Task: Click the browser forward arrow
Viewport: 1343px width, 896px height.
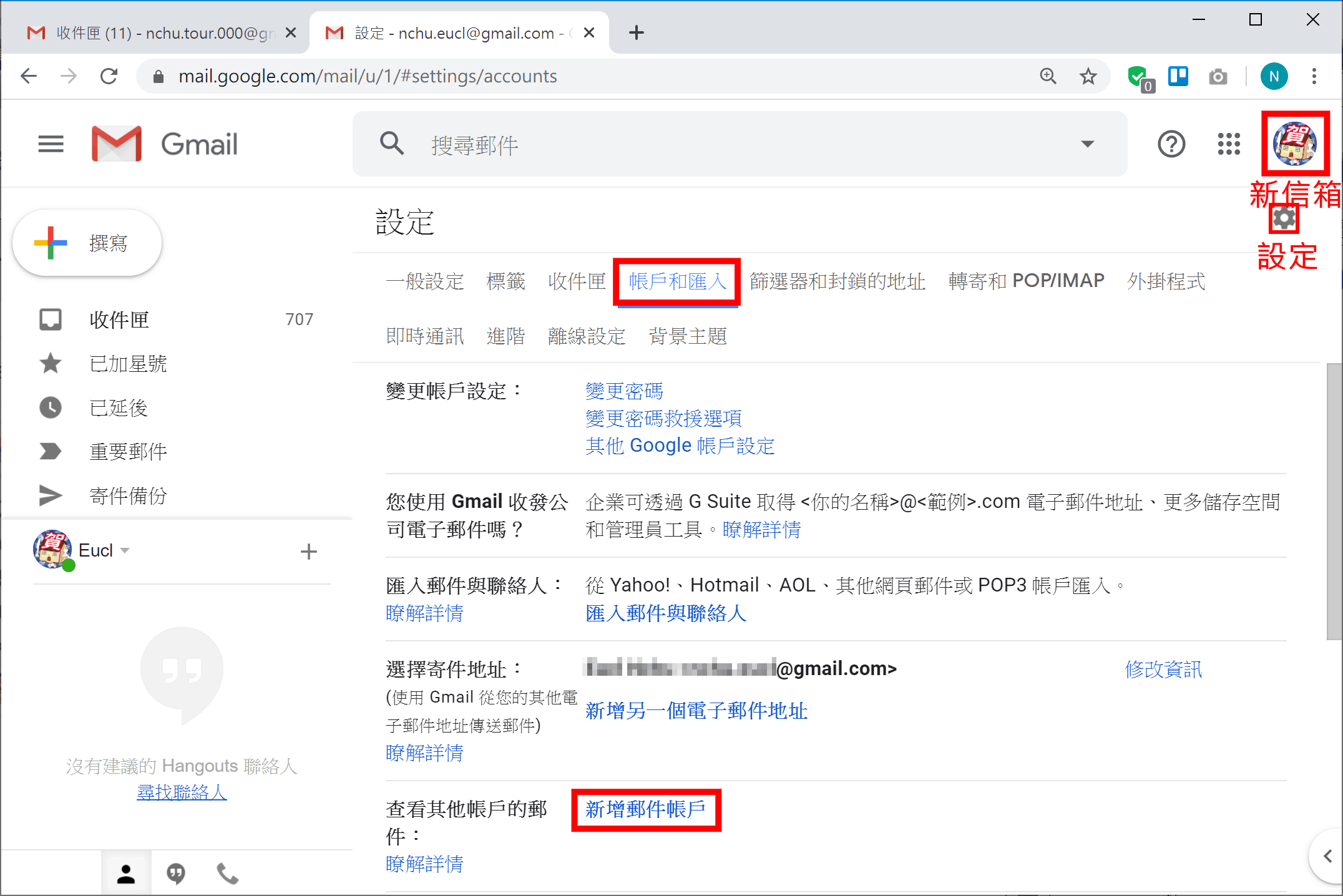Action: pyautogui.click(x=69, y=76)
